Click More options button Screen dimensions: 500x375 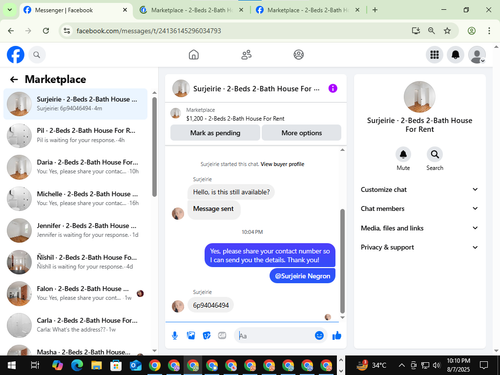[x=301, y=133]
